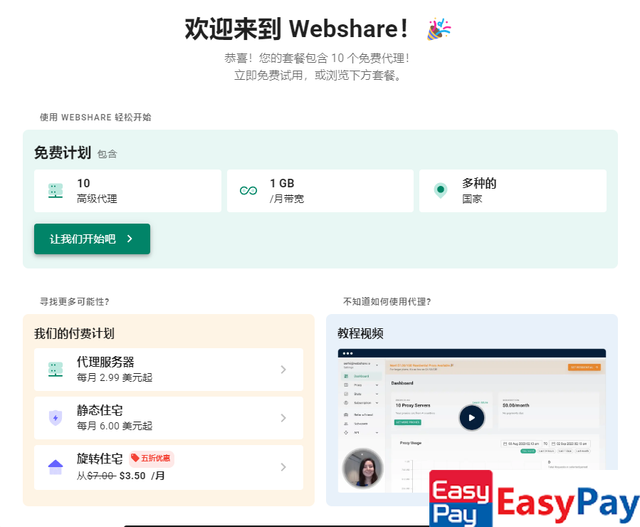Click the party popper emoji in heading

439,29
